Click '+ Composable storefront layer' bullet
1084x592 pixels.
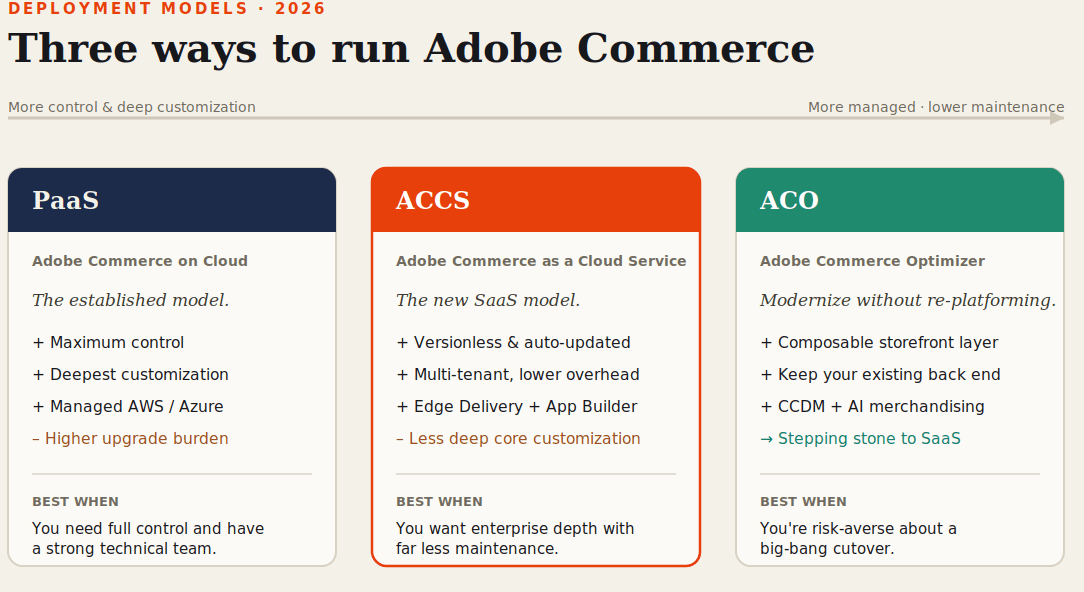879,342
